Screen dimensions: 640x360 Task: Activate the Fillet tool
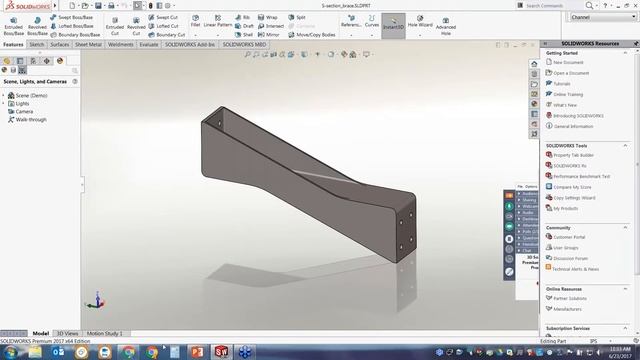tap(196, 21)
